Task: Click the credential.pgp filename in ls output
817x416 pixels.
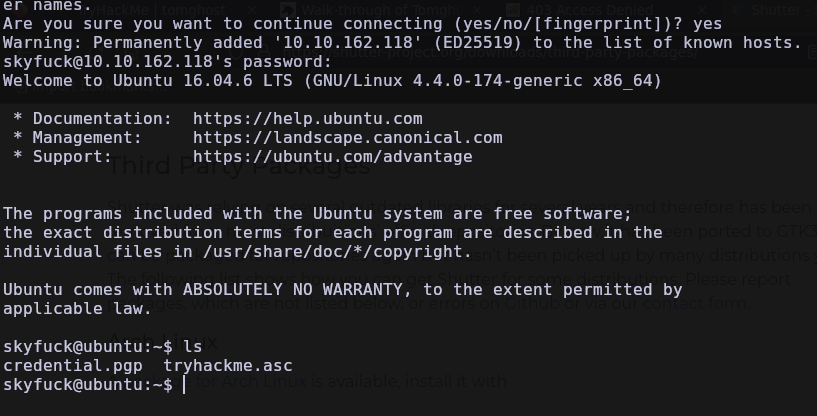Action: coord(73,366)
